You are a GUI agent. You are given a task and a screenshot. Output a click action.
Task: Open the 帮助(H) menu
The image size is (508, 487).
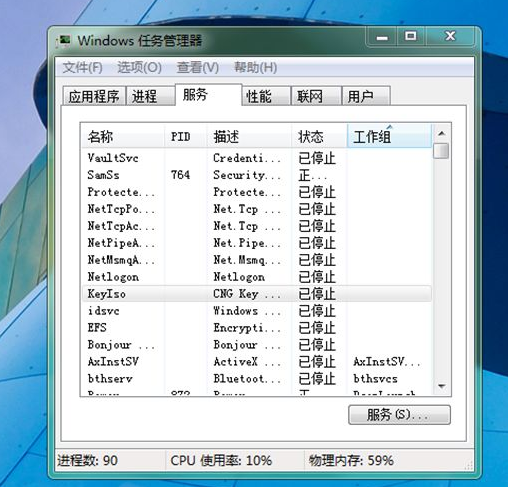pyautogui.click(x=255, y=68)
